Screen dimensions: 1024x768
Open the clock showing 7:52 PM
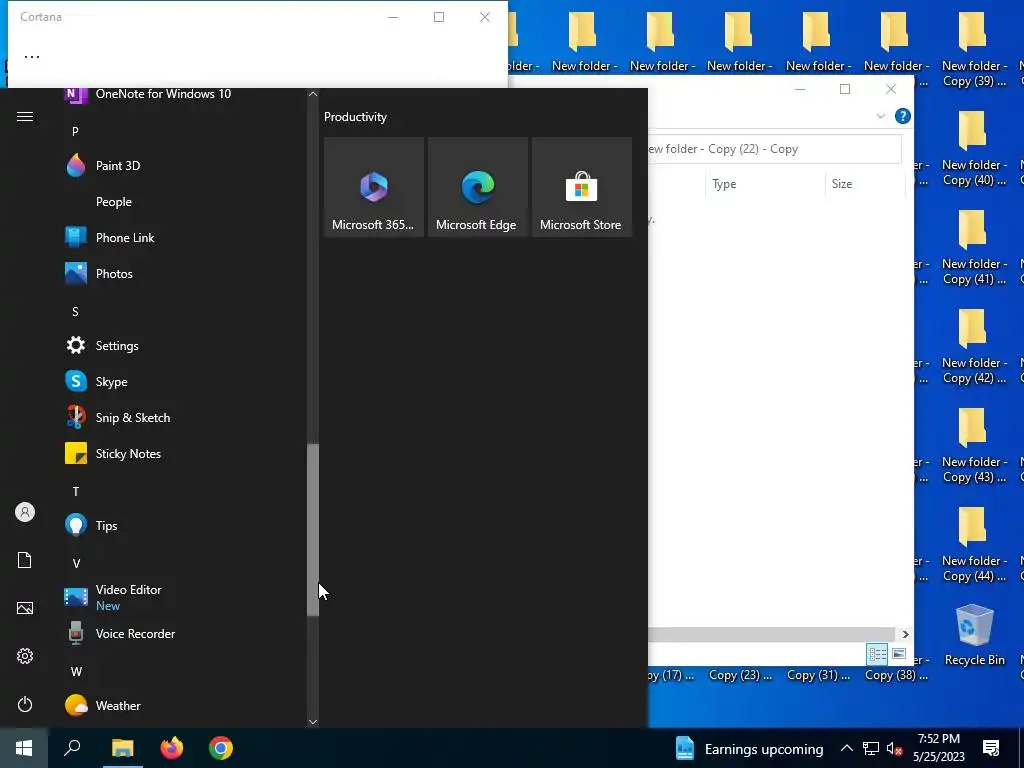939,748
